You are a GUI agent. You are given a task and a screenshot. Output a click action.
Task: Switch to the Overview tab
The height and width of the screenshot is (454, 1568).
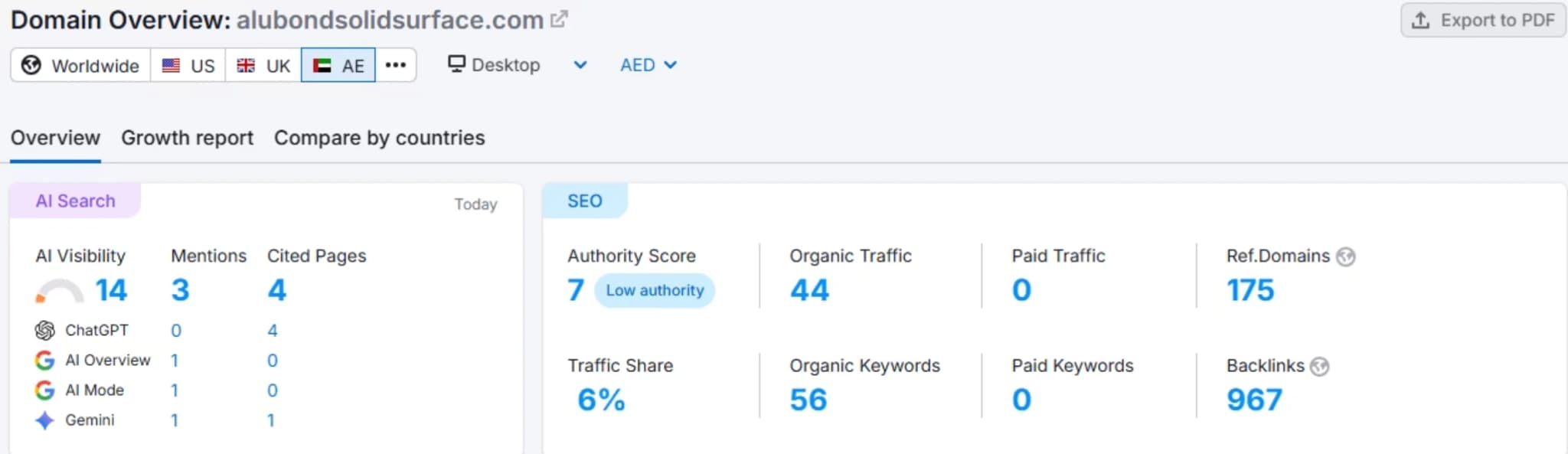(55, 138)
